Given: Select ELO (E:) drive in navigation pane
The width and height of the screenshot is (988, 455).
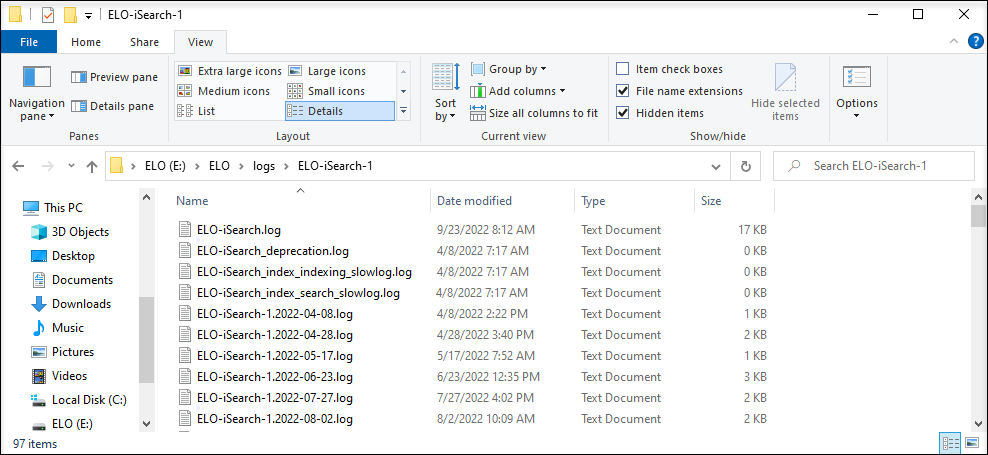Looking at the screenshot, I should 62,424.
